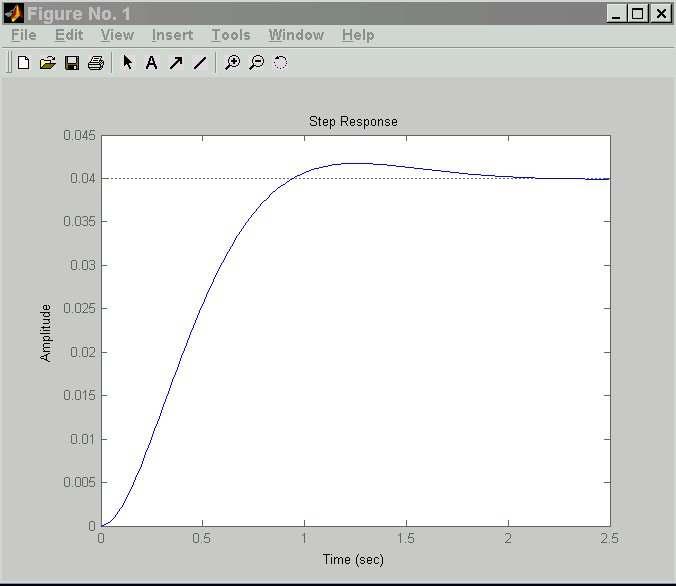Click the 0.03 y-axis tick label
This screenshot has height=586, width=676.
click(x=83, y=265)
